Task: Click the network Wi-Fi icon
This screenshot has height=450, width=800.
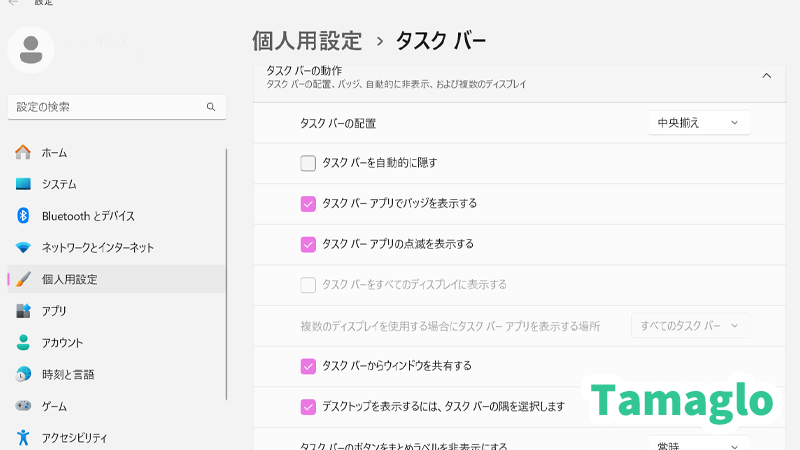Action: click(23, 247)
